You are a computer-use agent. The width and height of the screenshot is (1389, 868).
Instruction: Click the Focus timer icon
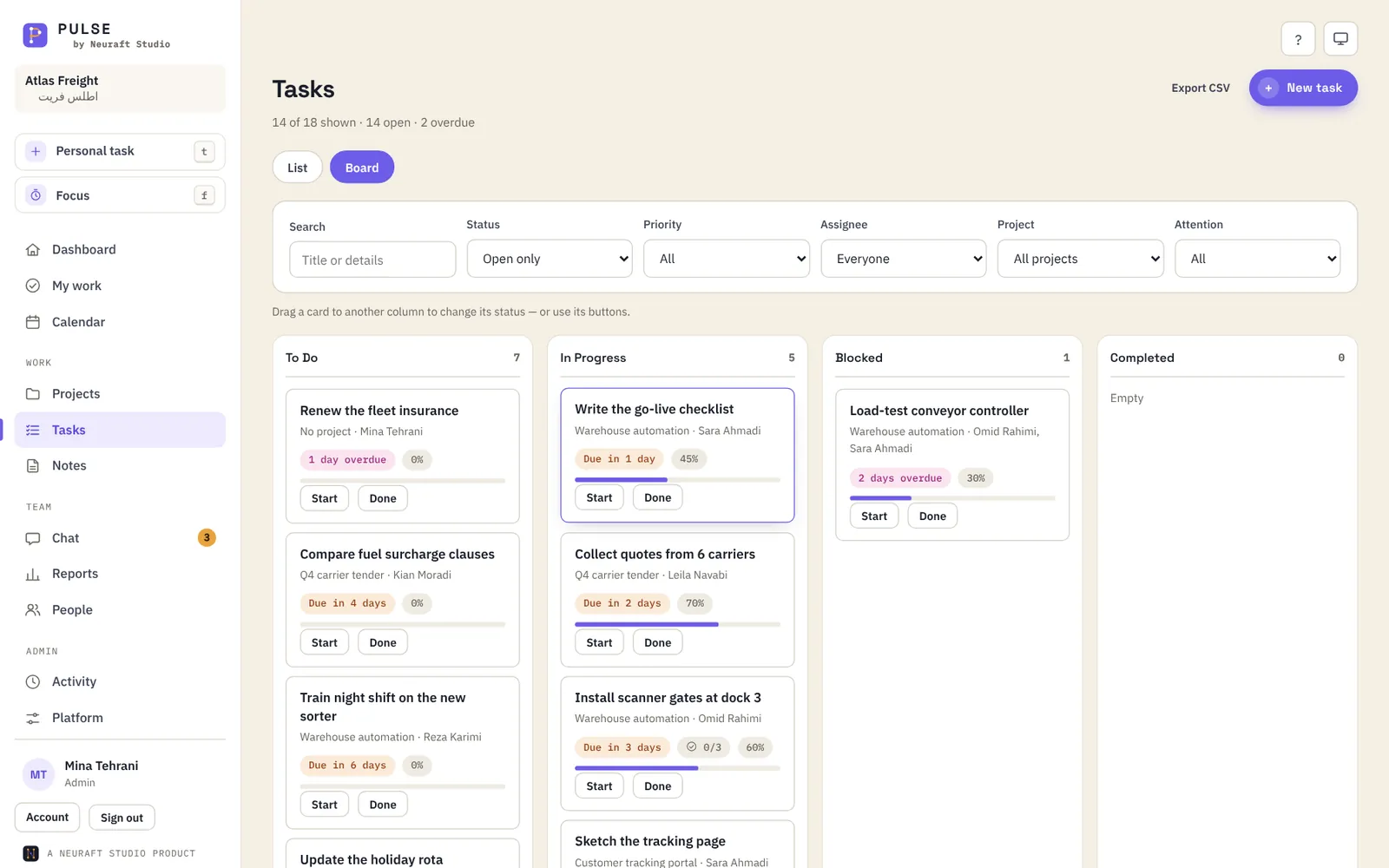click(x=36, y=195)
